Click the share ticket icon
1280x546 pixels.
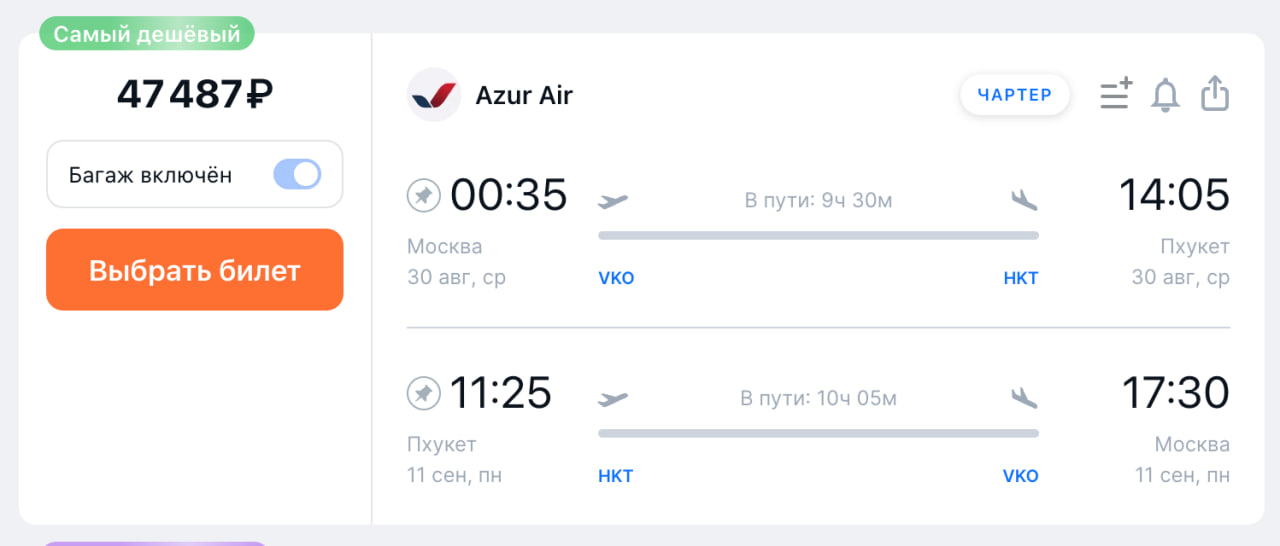coord(1214,94)
